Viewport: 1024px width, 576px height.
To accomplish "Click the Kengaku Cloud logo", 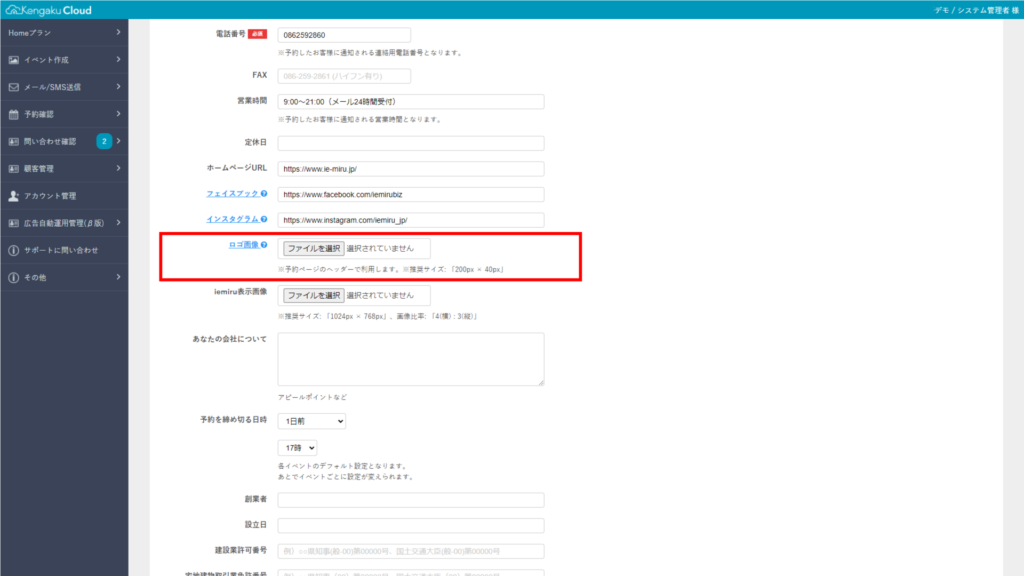I will pyautogui.click(x=49, y=10).
